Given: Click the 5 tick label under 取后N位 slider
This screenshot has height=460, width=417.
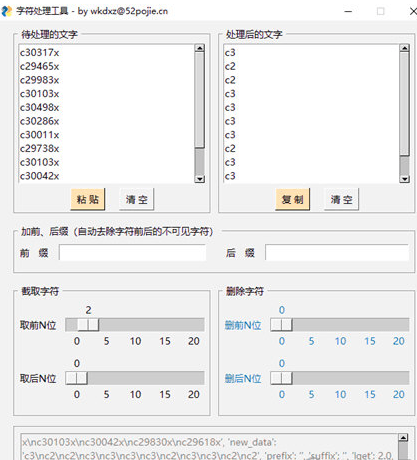Looking at the screenshot, I should [x=106, y=394].
